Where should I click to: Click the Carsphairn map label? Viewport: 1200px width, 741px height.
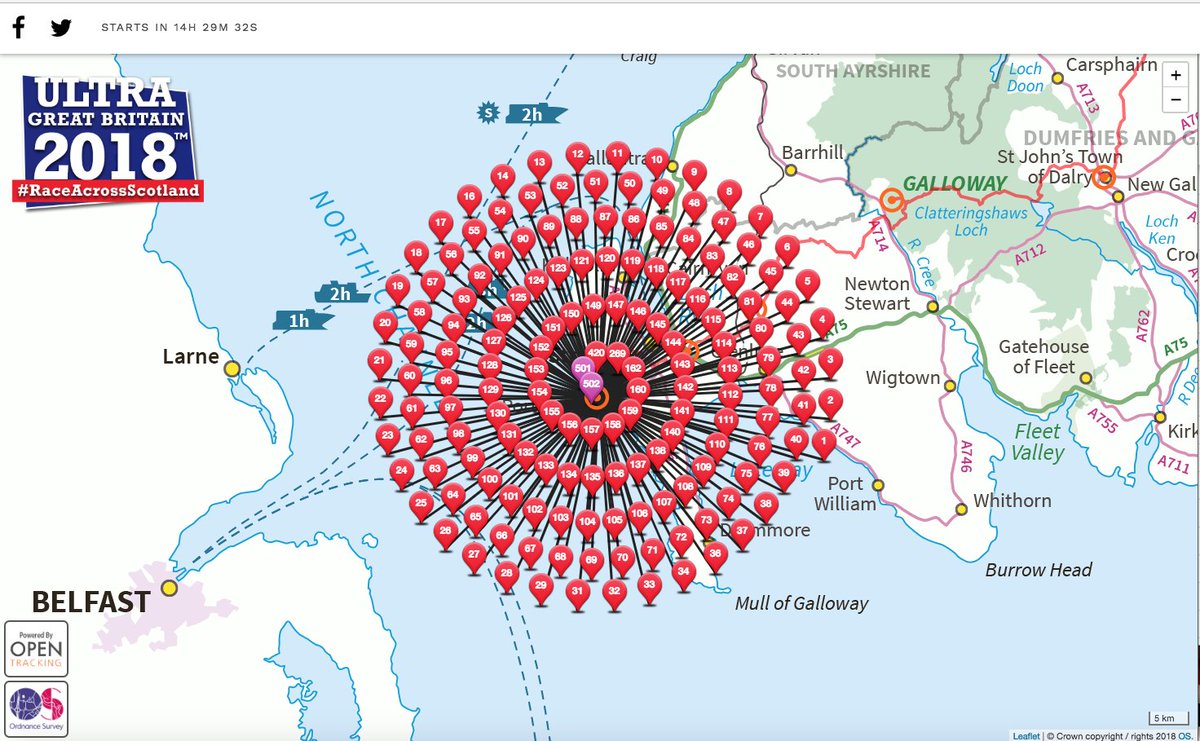coord(1112,65)
